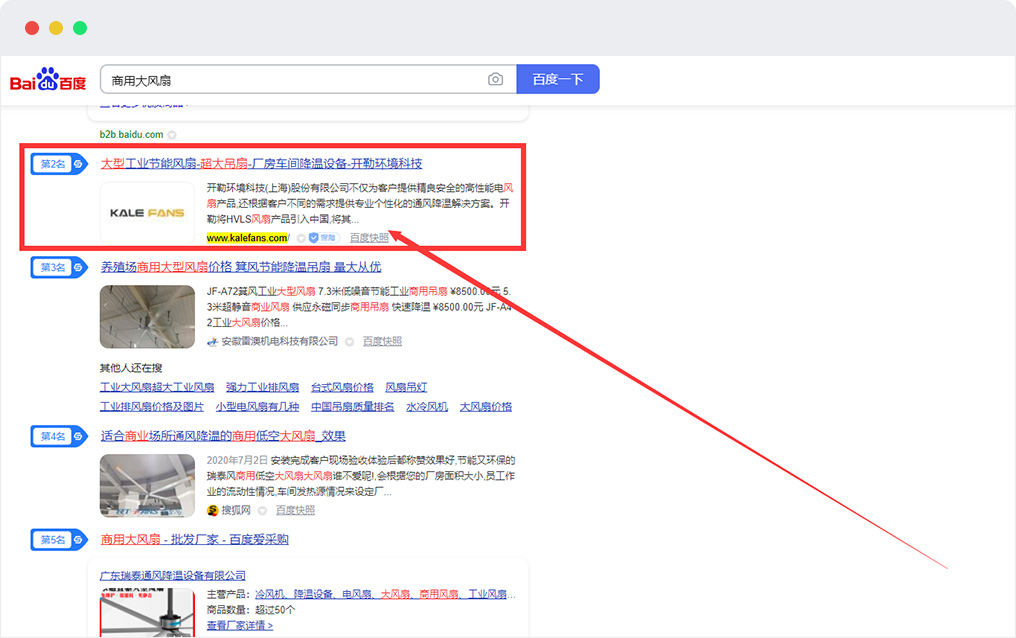Open 百度快照 for the 安徽雷澳 result
1016x638 pixels.
(x=382, y=341)
